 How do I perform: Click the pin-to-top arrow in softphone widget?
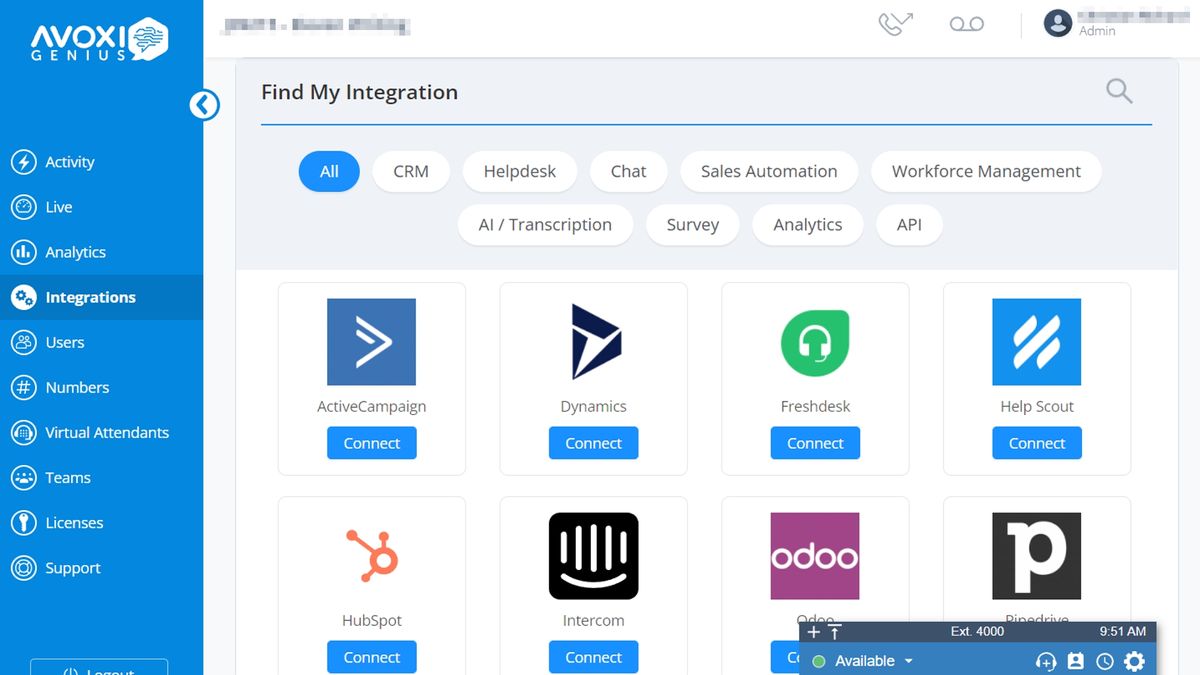coord(835,632)
